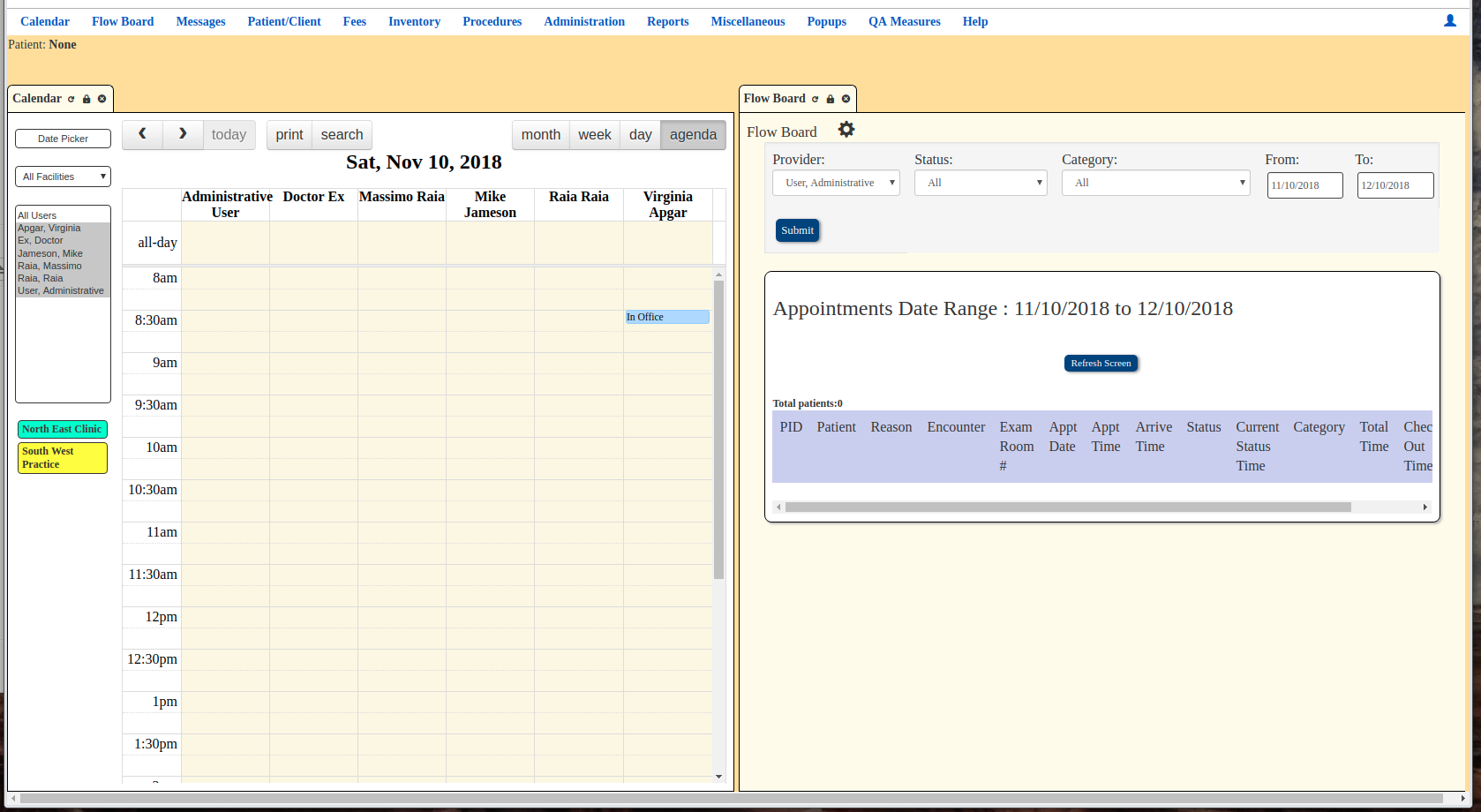Close the Calendar tab
The height and width of the screenshot is (812, 1481).
click(x=102, y=99)
